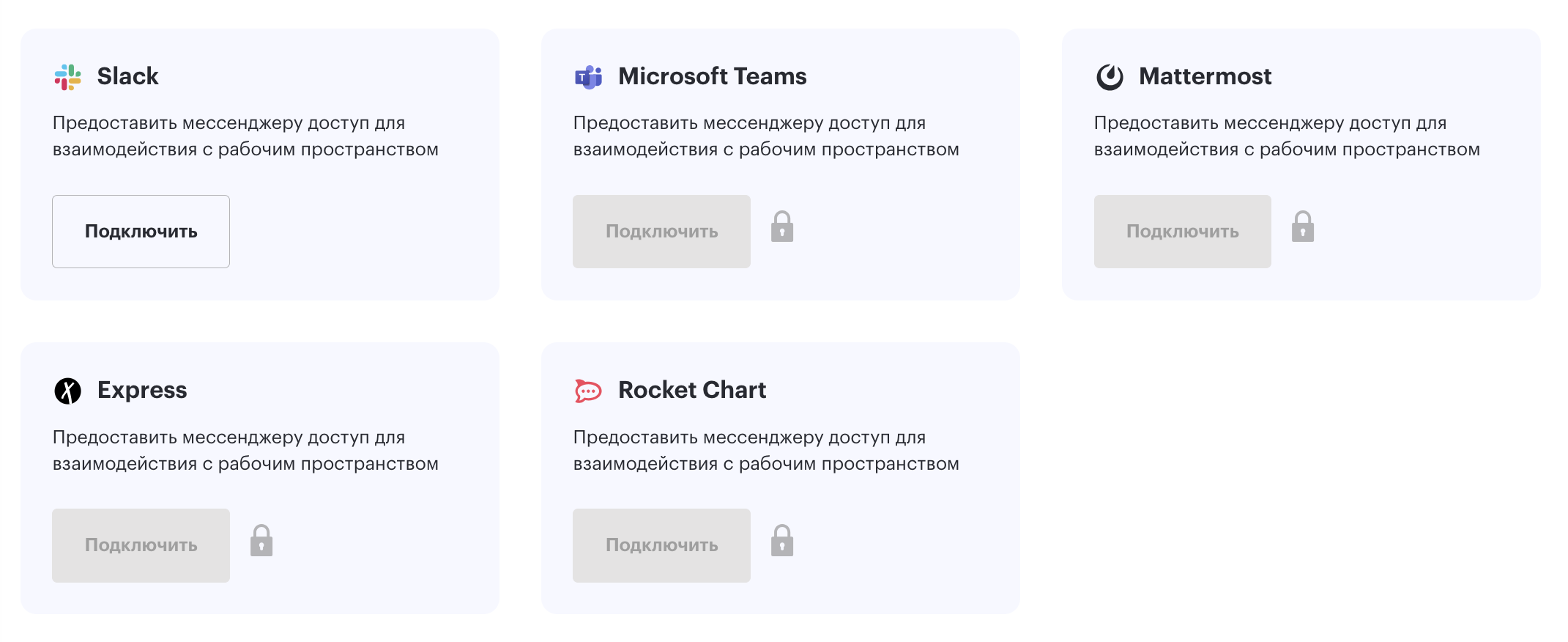Select the Rocket Chart title text
This screenshot has width=1568, height=642.
[x=692, y=390]
